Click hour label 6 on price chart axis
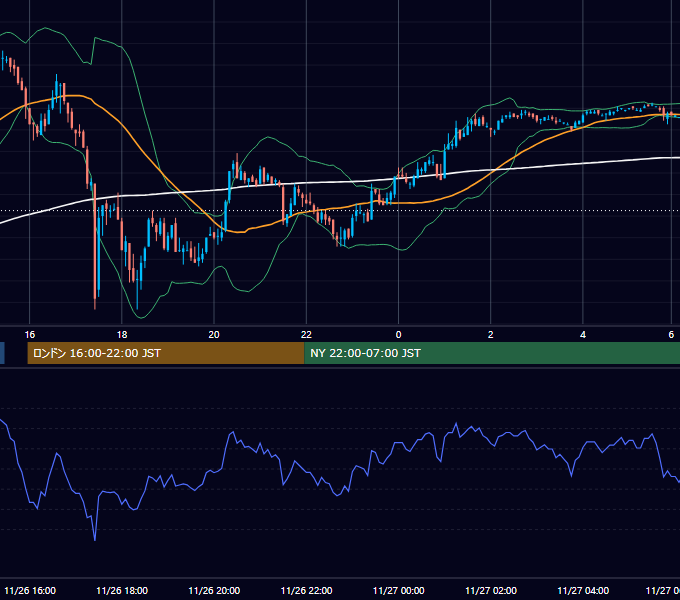This screenshot has width=680, height=600. coord(671,335)
